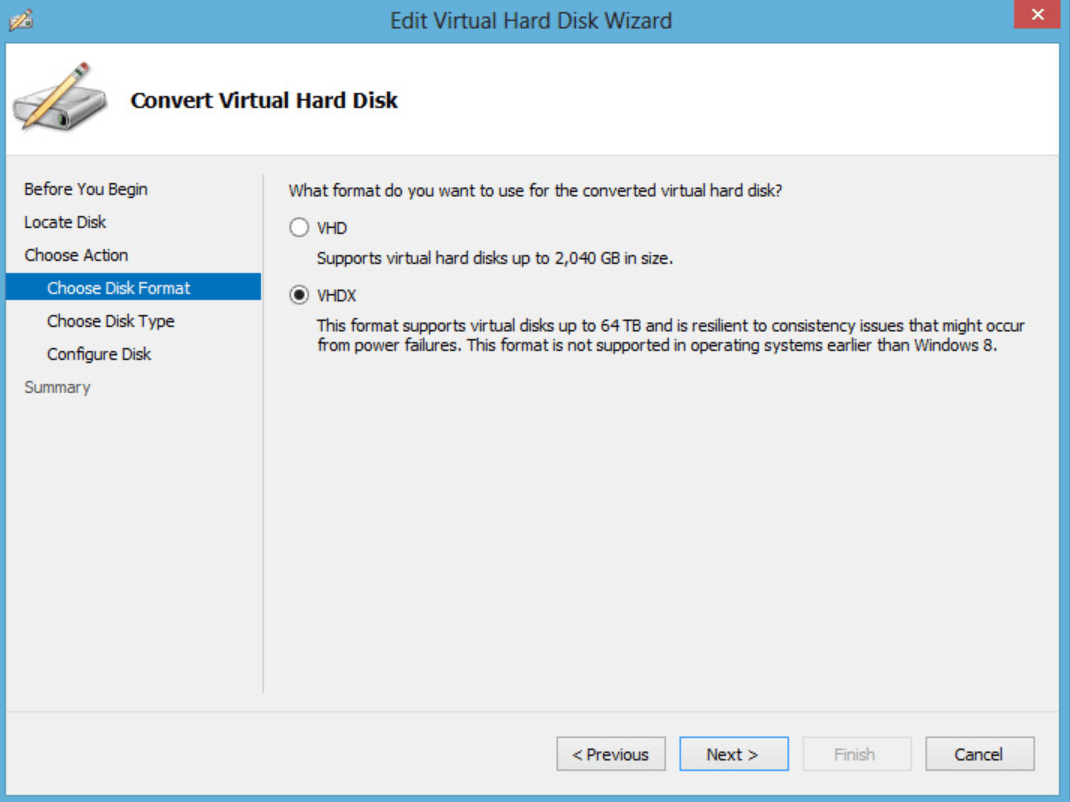
Task: Click the grayed Finish button
Action: point(854,754)
